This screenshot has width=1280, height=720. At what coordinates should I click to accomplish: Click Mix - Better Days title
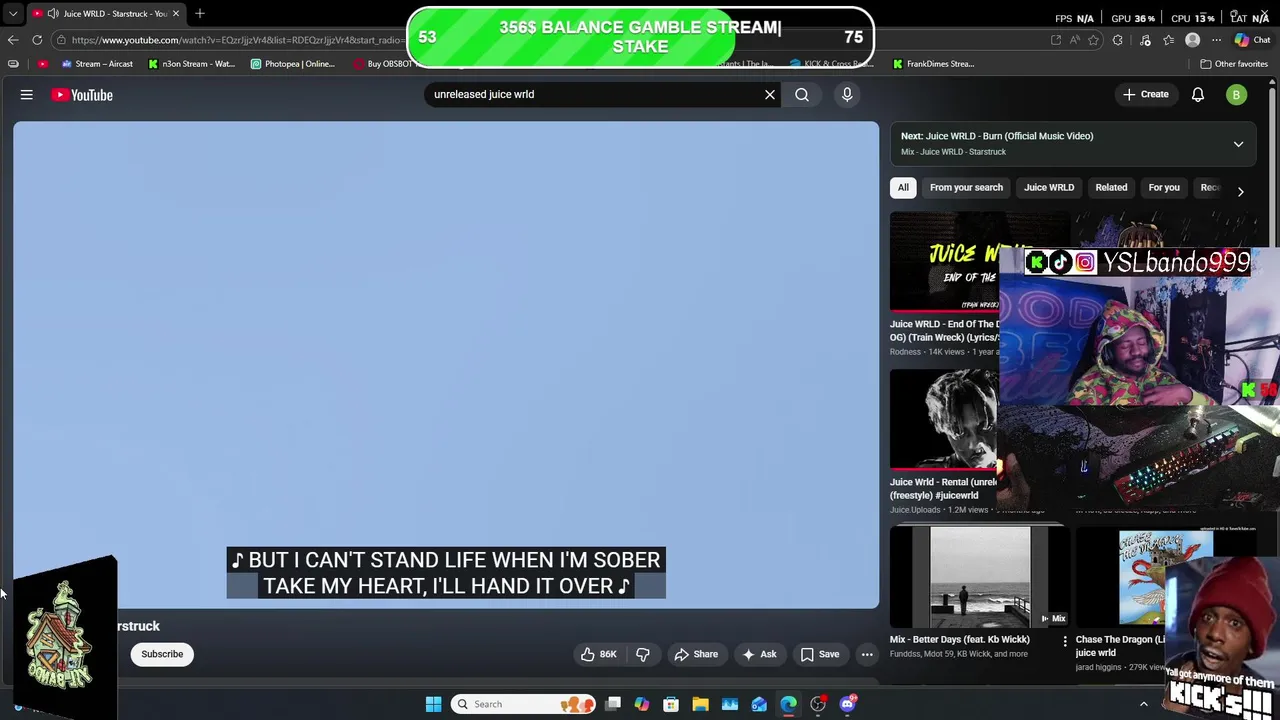click(x=959, y=639)
